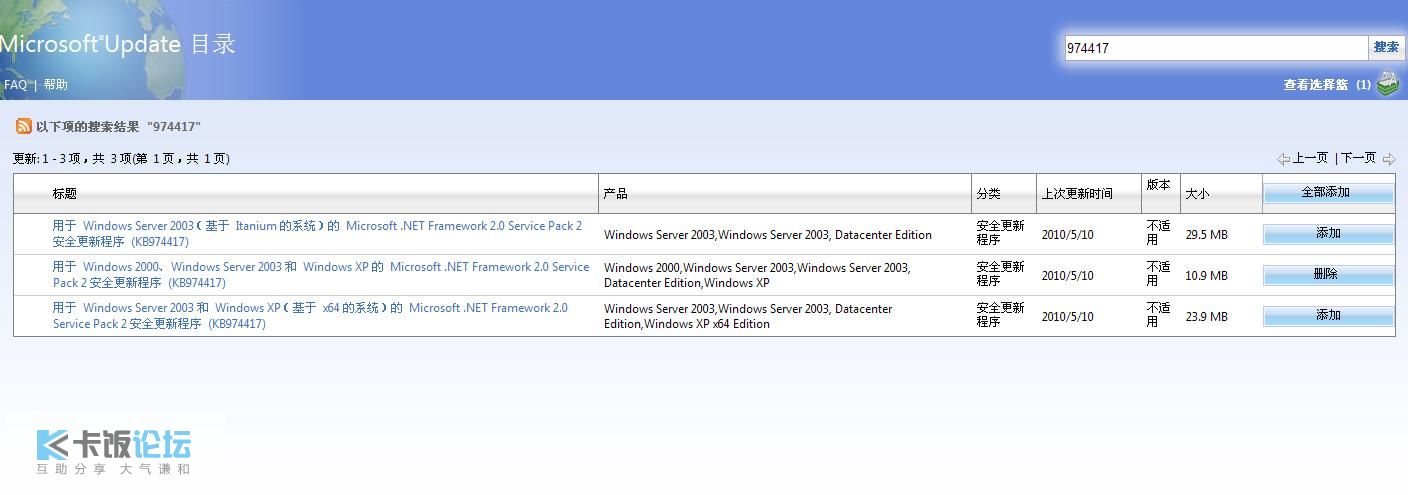
Task: Click the 29.5 MB size cell
Action: [x=1206, y=235]
